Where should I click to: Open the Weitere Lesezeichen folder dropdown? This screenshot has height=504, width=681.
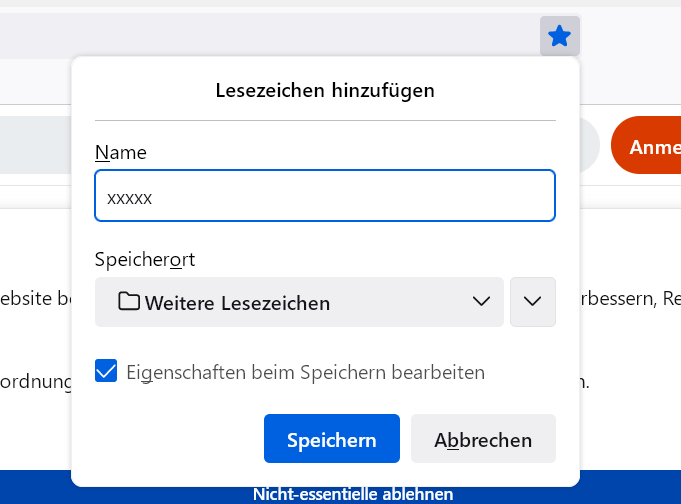pyautogui.click(x=299, y=302)
